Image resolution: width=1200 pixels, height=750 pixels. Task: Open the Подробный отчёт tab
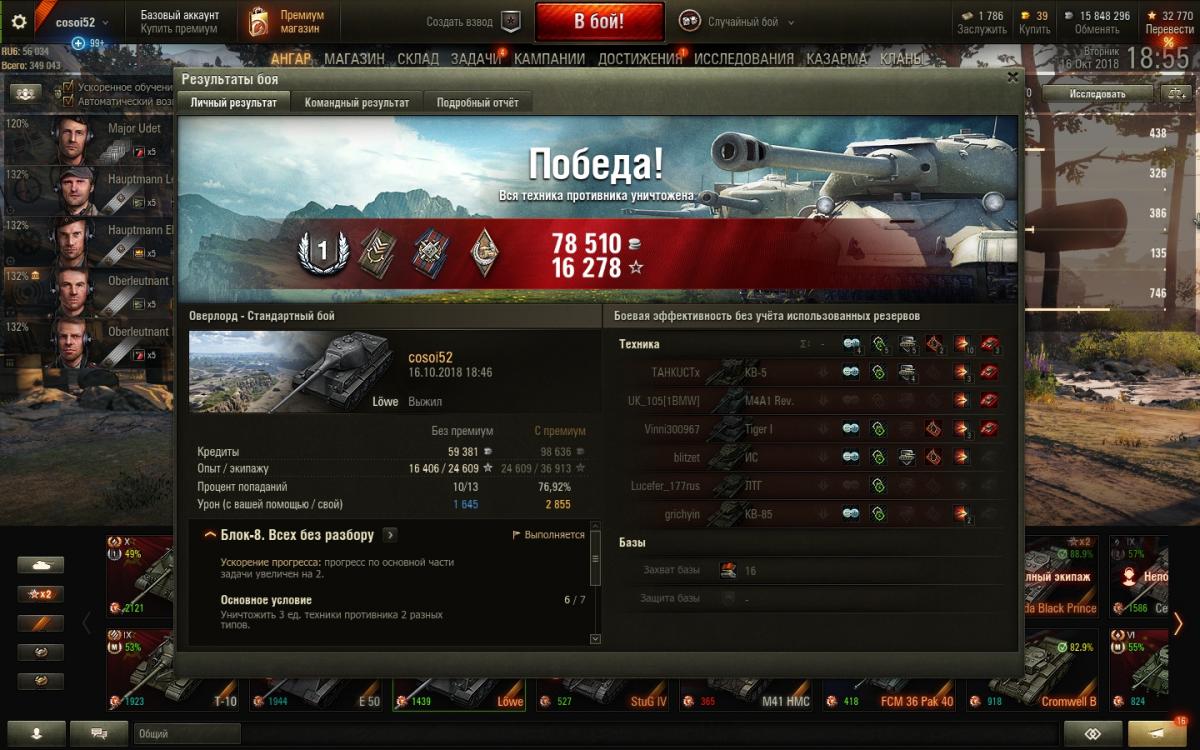(x=478, y=102)
